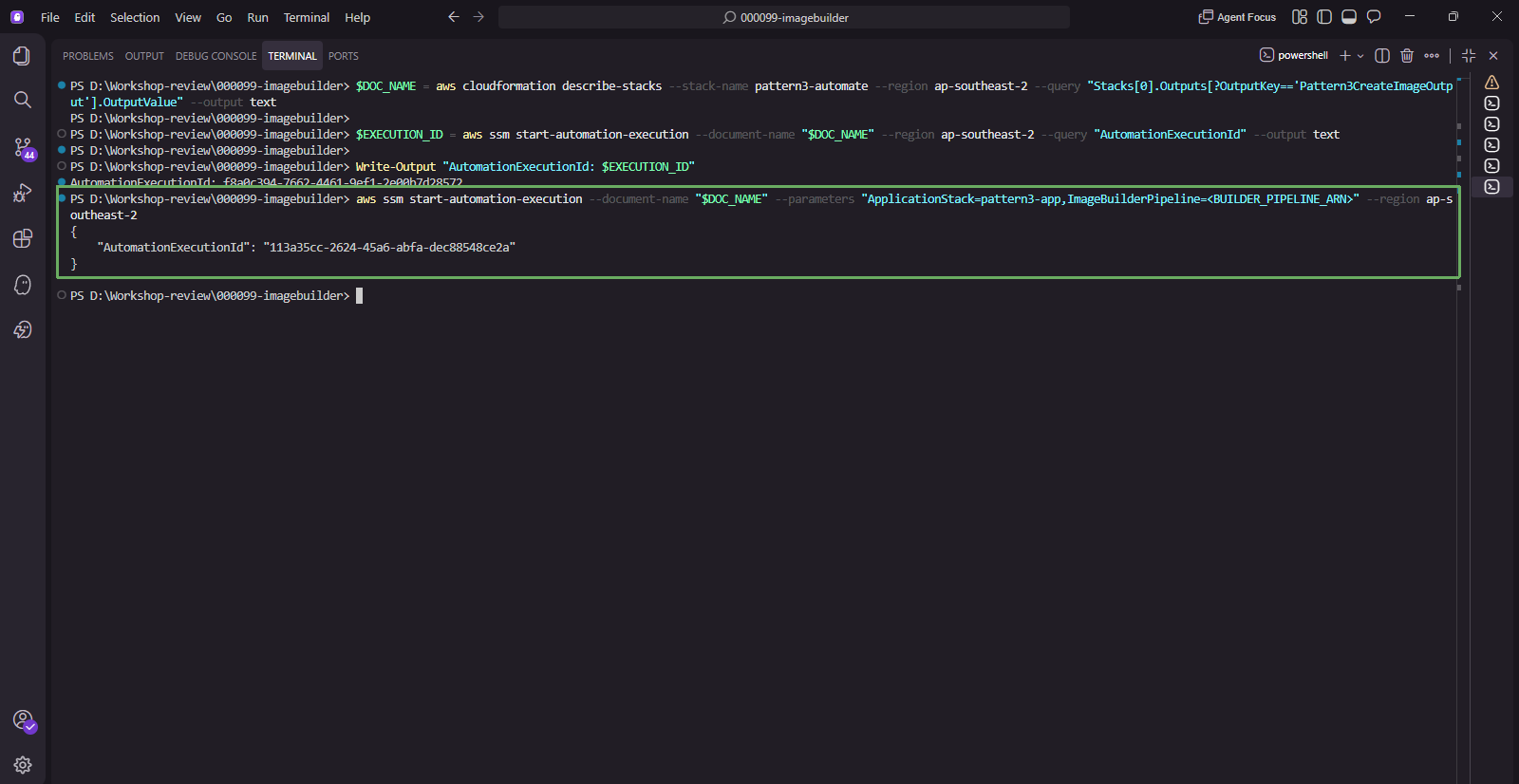The height and width of the screenshot is (784, 1519).
Task: Switch to the OUTPUT tab
Action: click(x=144, y=56)
